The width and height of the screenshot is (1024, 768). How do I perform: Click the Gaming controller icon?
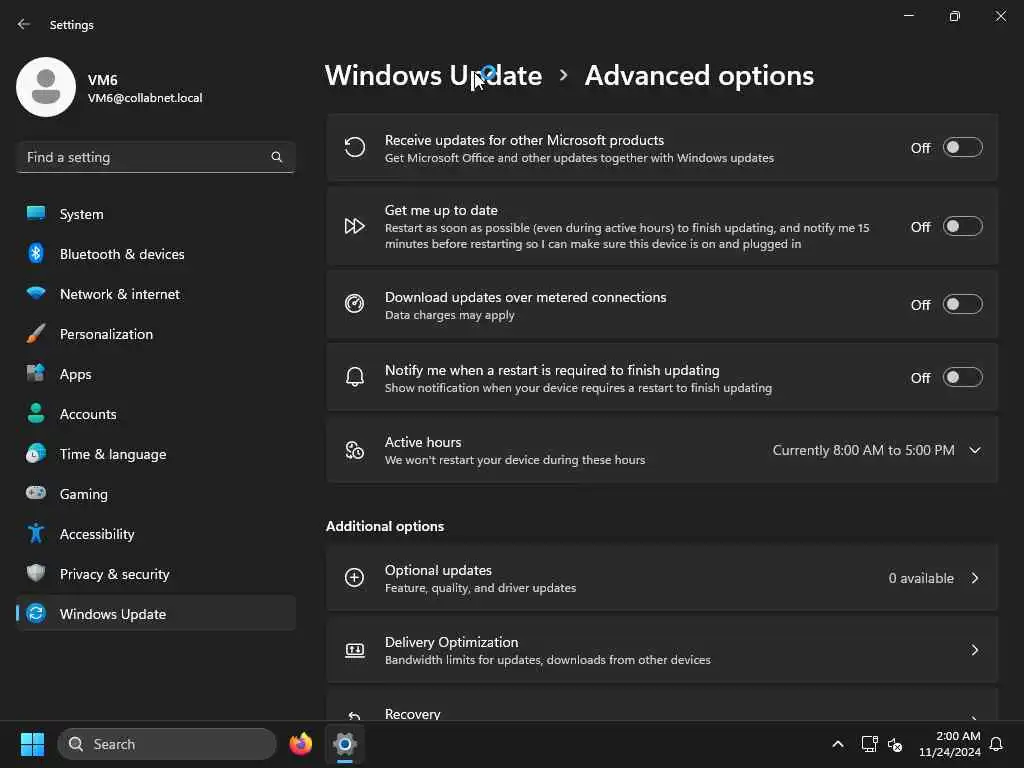click(x=36, y=493)
